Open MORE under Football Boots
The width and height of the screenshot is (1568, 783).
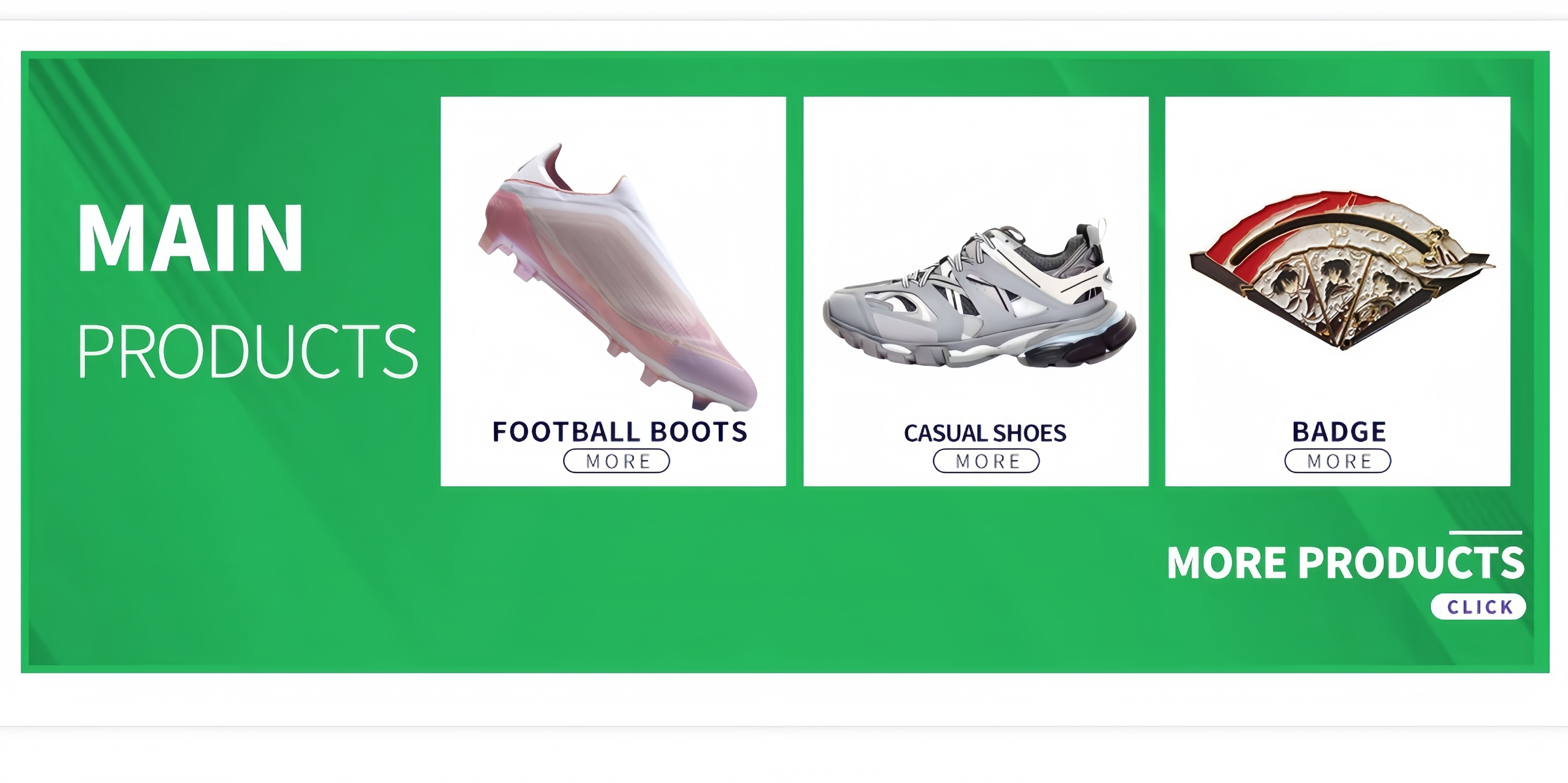click(x=617, y=461)
